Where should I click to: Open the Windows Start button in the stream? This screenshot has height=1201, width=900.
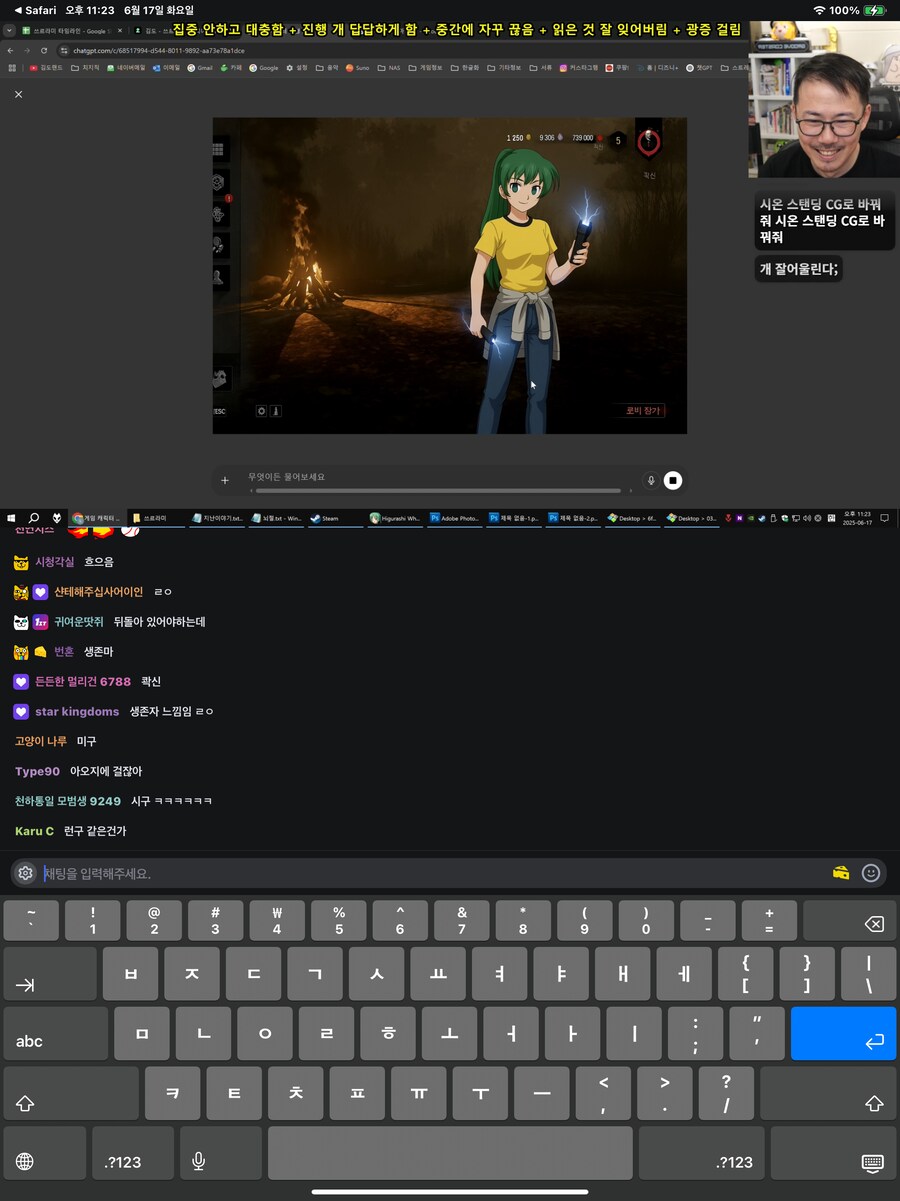click(x=12, y=518)
